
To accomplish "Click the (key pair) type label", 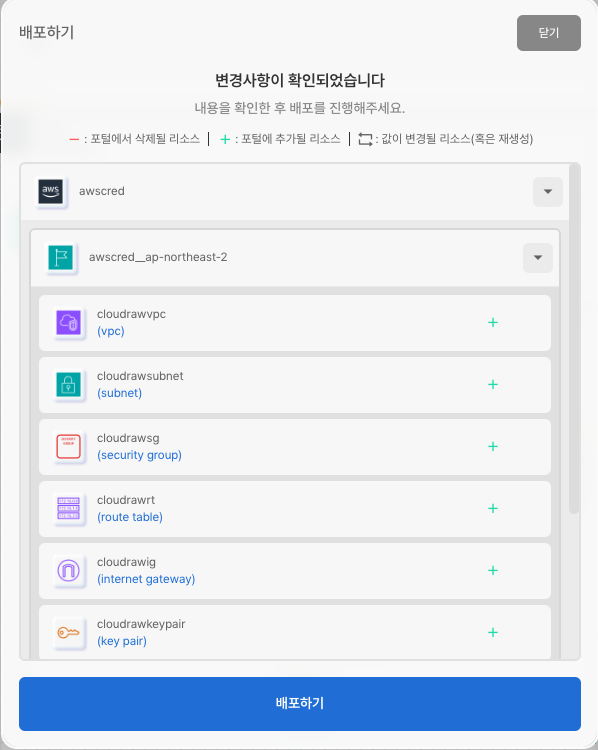I will [x=122, y=641].
